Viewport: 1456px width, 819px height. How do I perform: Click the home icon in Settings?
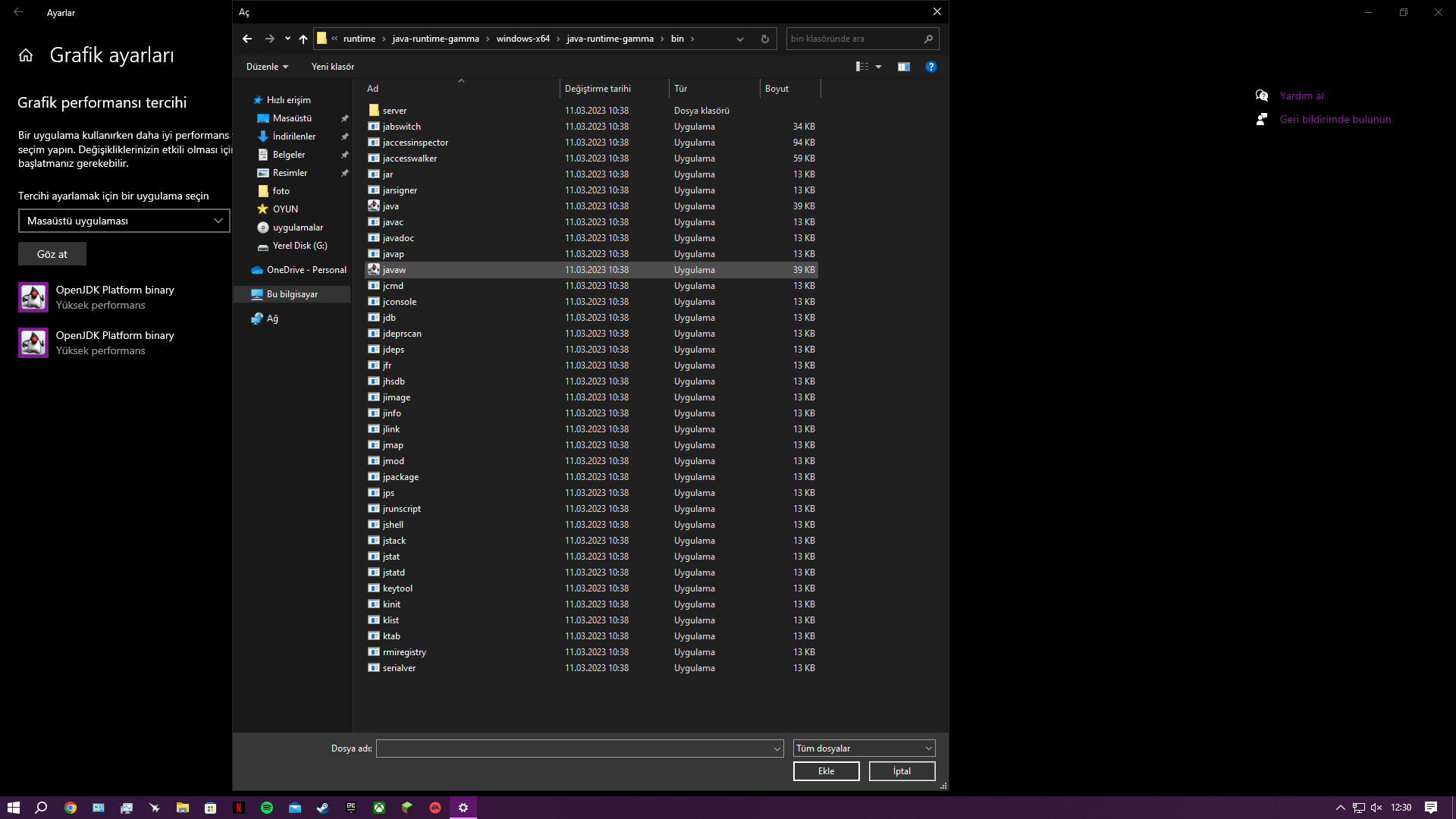click(26, 55)
